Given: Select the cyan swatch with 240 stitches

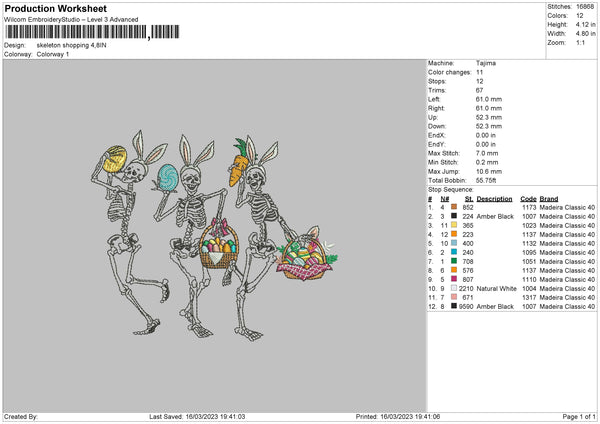Looking at the screenshot, I should click(x=454, y=252).
